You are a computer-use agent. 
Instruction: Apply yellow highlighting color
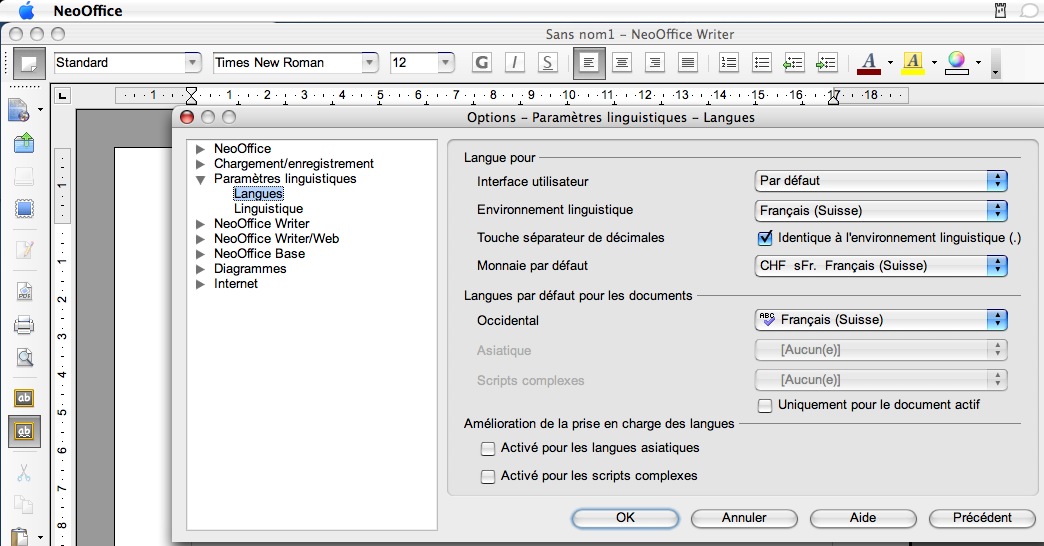tap(913, 63)
